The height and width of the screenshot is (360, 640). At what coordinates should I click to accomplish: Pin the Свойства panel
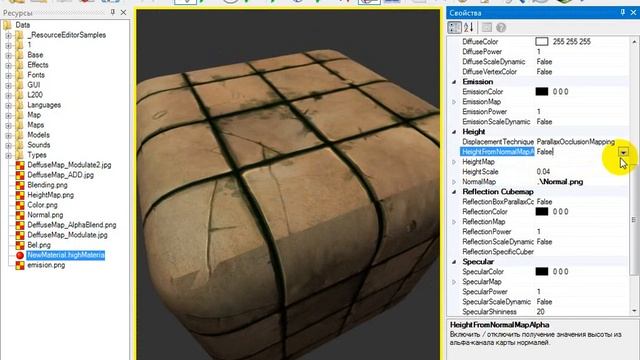pos(622,12)
